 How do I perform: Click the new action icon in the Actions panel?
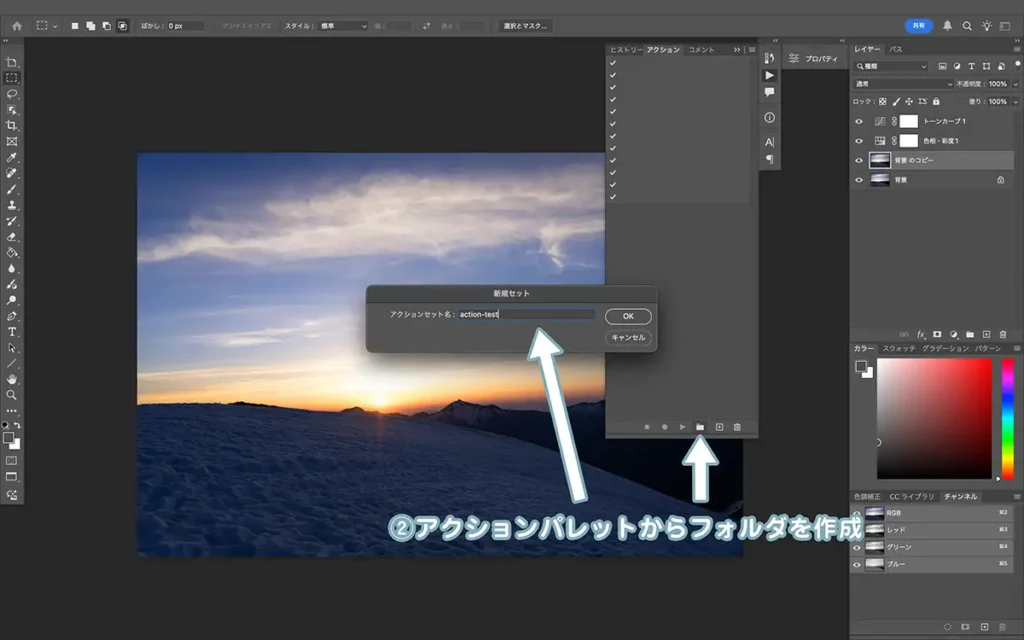(x=720, y=427)
